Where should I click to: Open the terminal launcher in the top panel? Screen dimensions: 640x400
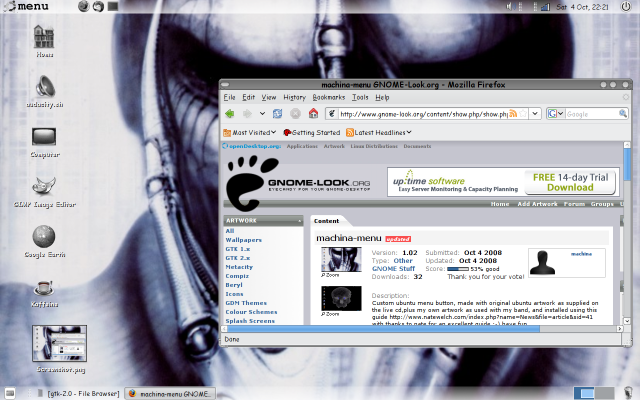coord(113,6)
